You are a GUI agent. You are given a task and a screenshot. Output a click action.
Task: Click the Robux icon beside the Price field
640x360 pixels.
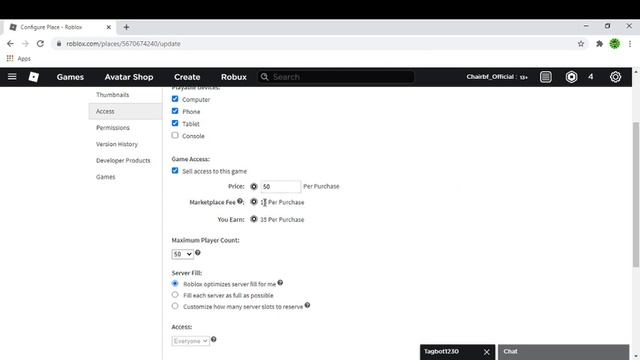(253, 186)
